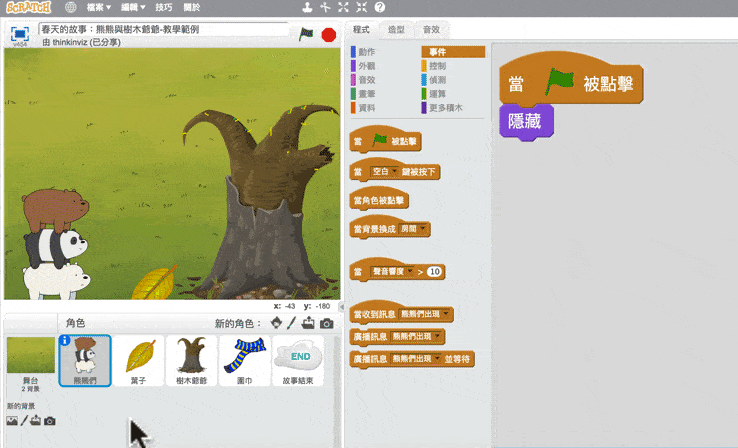Click the yellow leaf on the stage

[x=155, y=282]
